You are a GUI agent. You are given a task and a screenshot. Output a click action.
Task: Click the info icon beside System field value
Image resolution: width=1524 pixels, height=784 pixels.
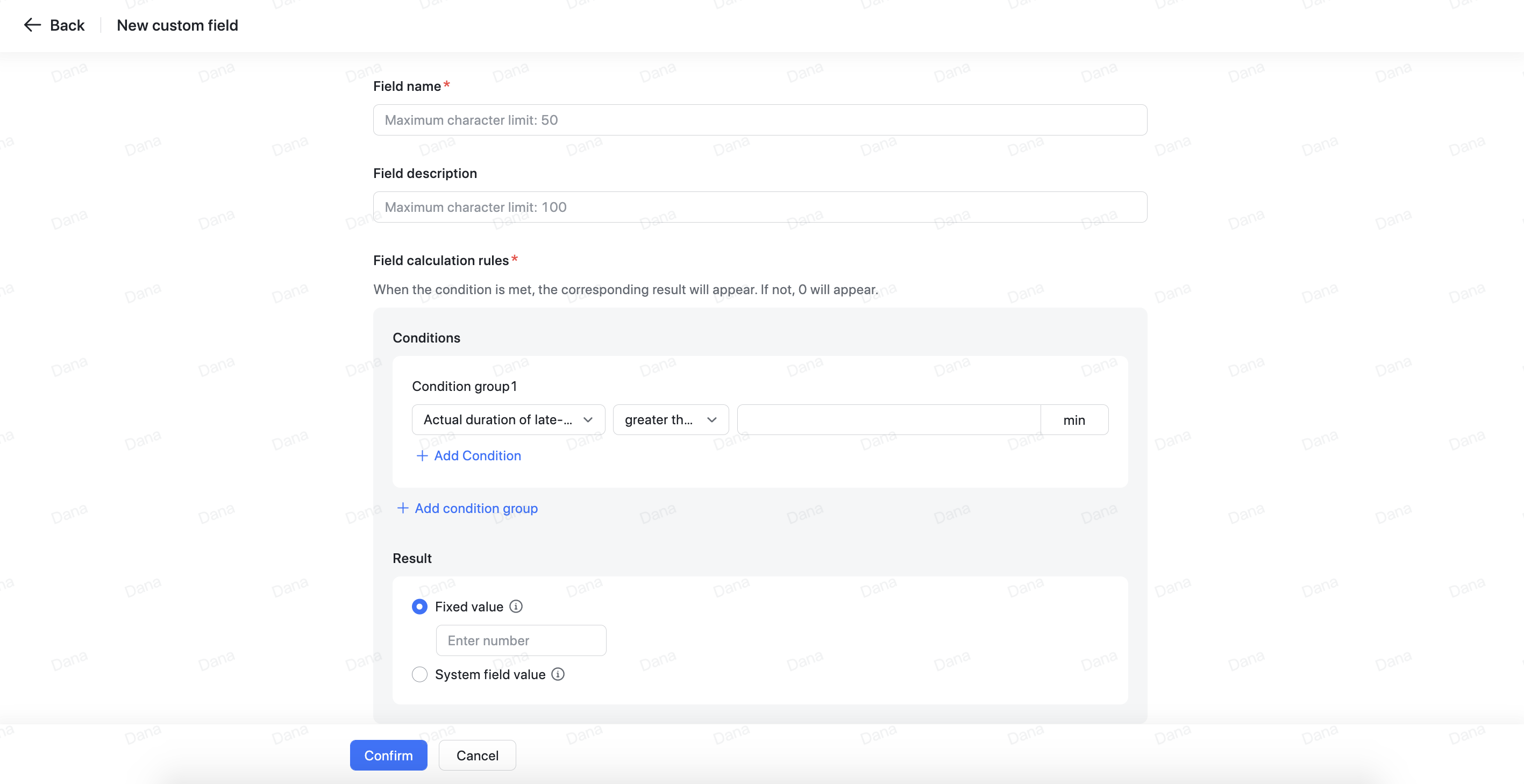click(558, 674)
